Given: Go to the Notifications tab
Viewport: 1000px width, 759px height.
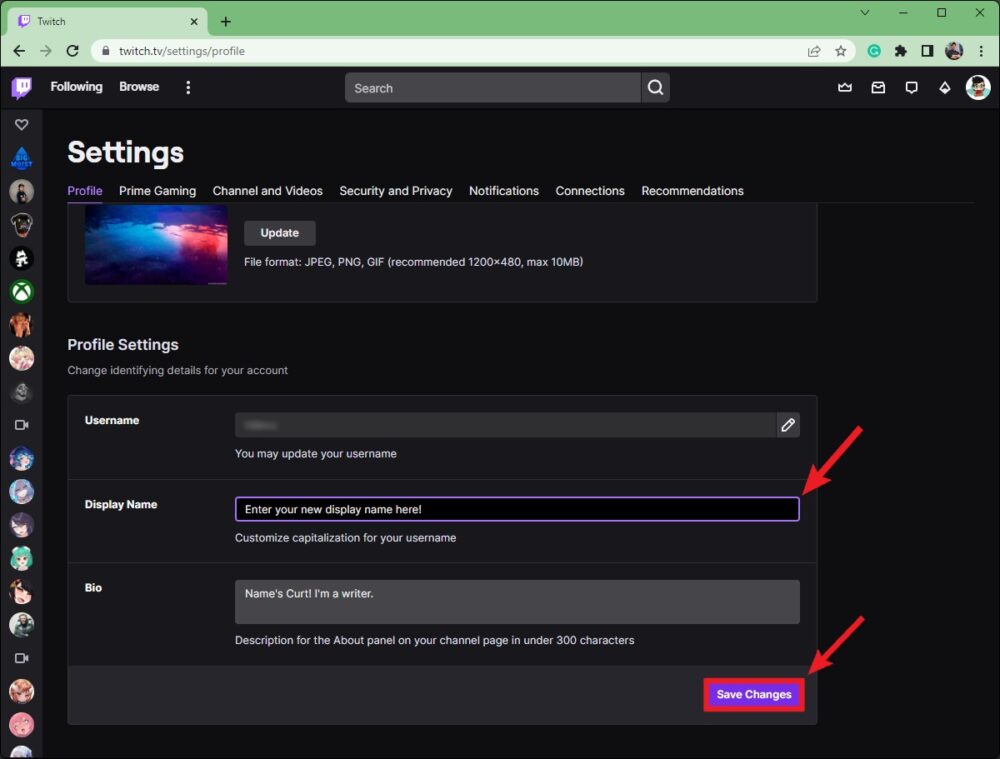Looking at the screenshot, I should 503,191.
